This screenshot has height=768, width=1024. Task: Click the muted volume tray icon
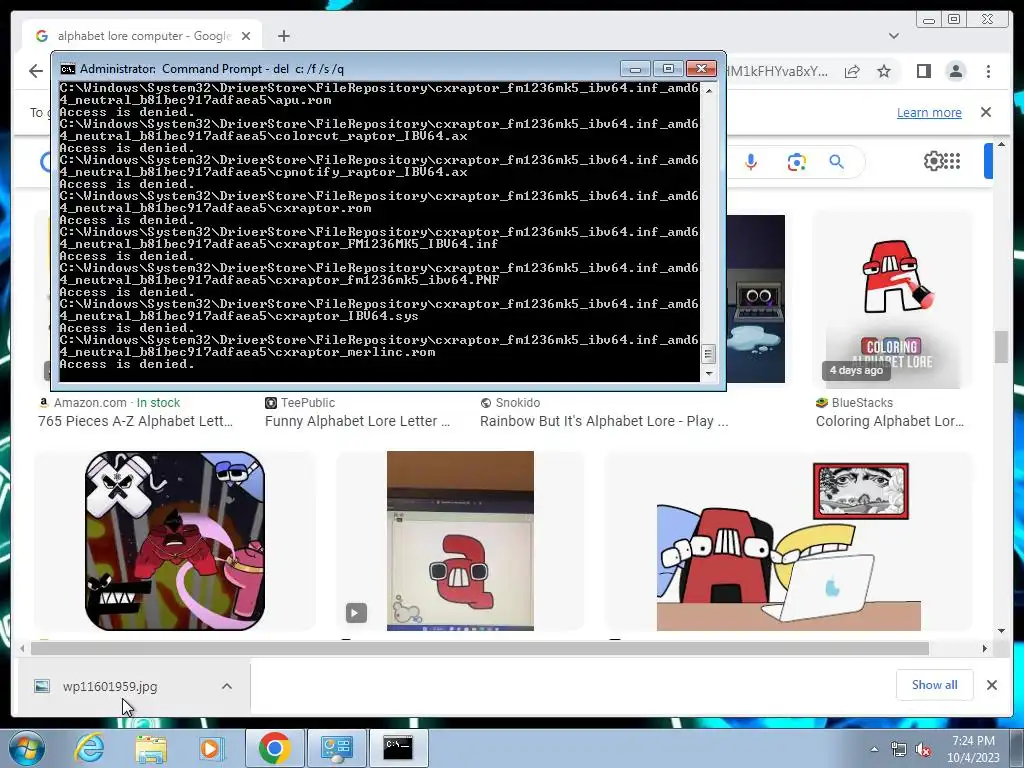[x=923, y=750]
